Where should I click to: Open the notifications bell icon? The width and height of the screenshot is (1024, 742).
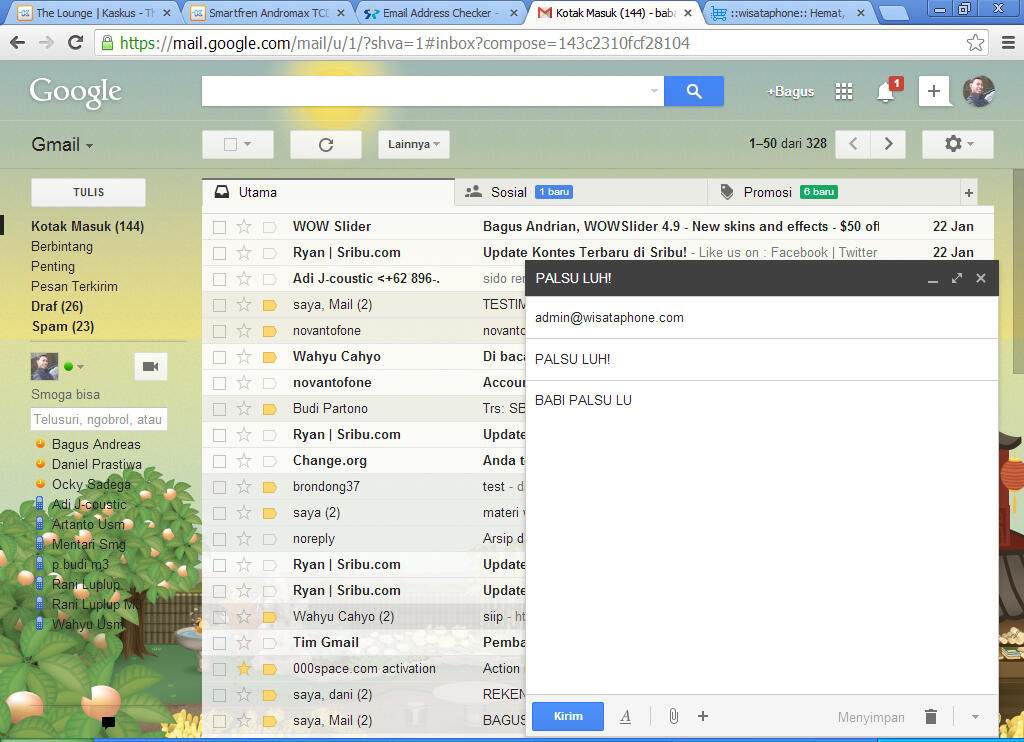pyautogui.click(x=885, y=92)
